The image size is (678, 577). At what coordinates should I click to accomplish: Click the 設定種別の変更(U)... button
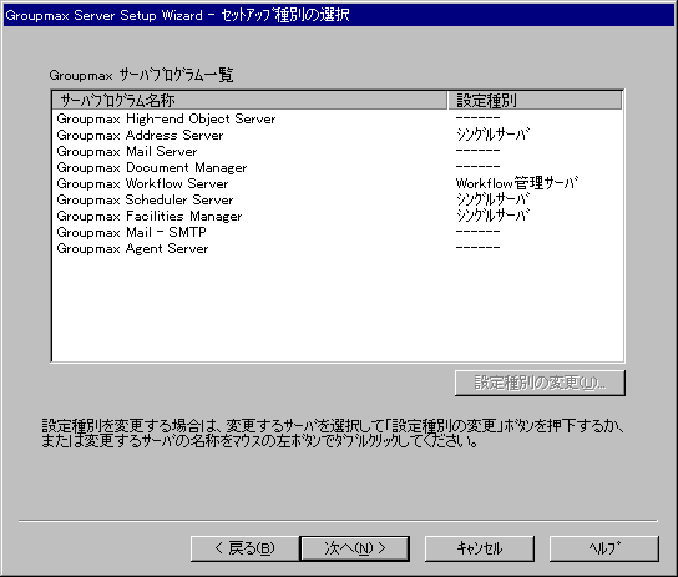click(540, 383)
